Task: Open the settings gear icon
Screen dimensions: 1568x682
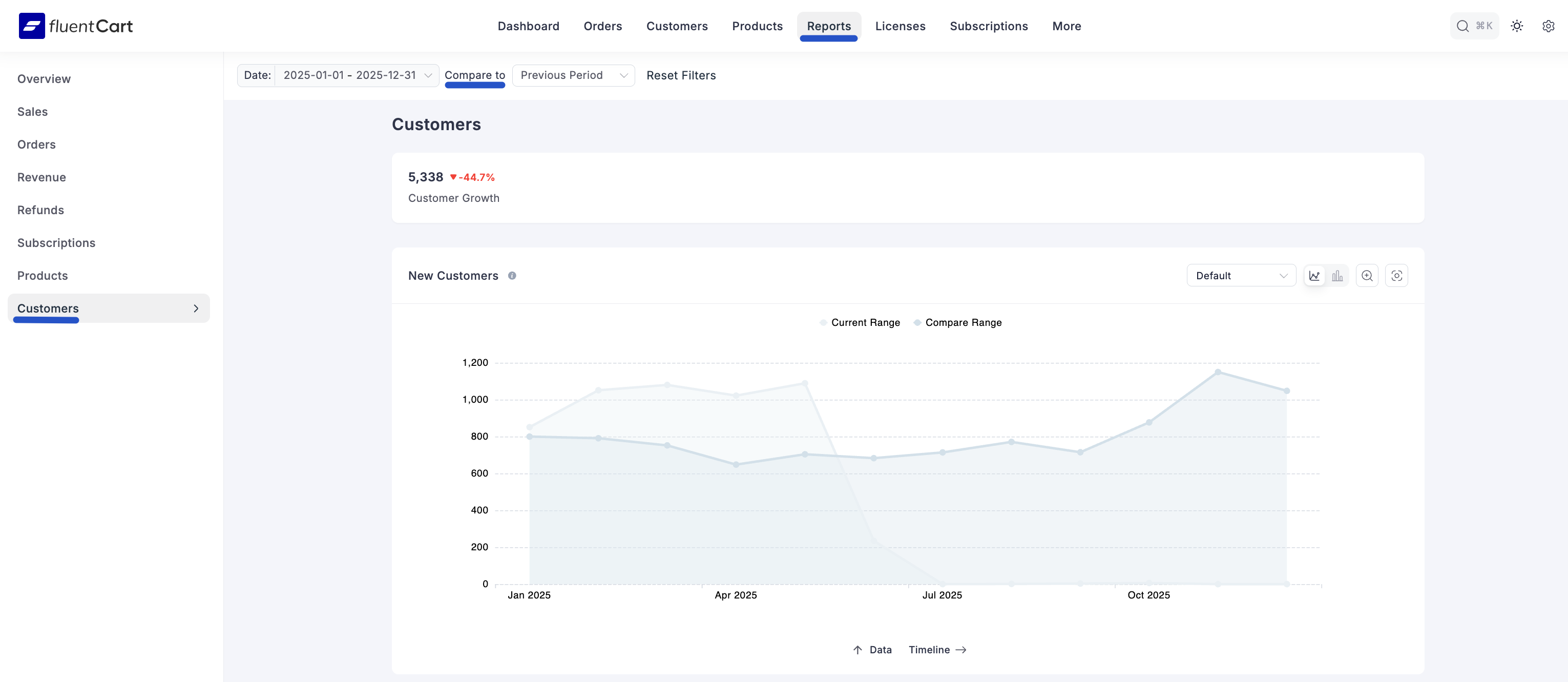Action: tap(1549, 26)
